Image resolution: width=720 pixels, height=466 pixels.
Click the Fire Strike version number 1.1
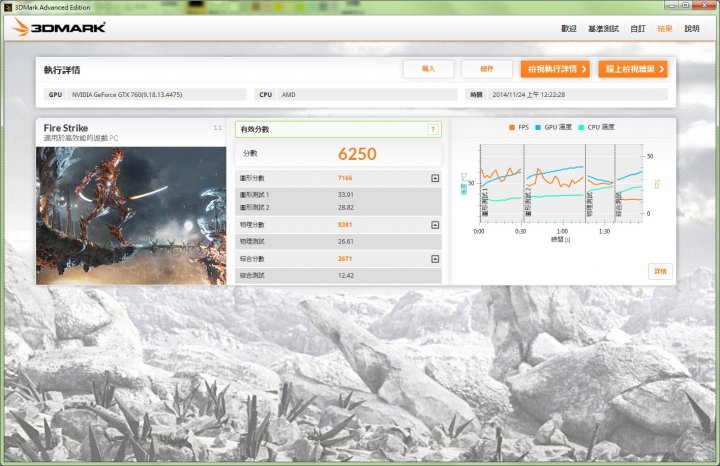(x=217, y=128)
